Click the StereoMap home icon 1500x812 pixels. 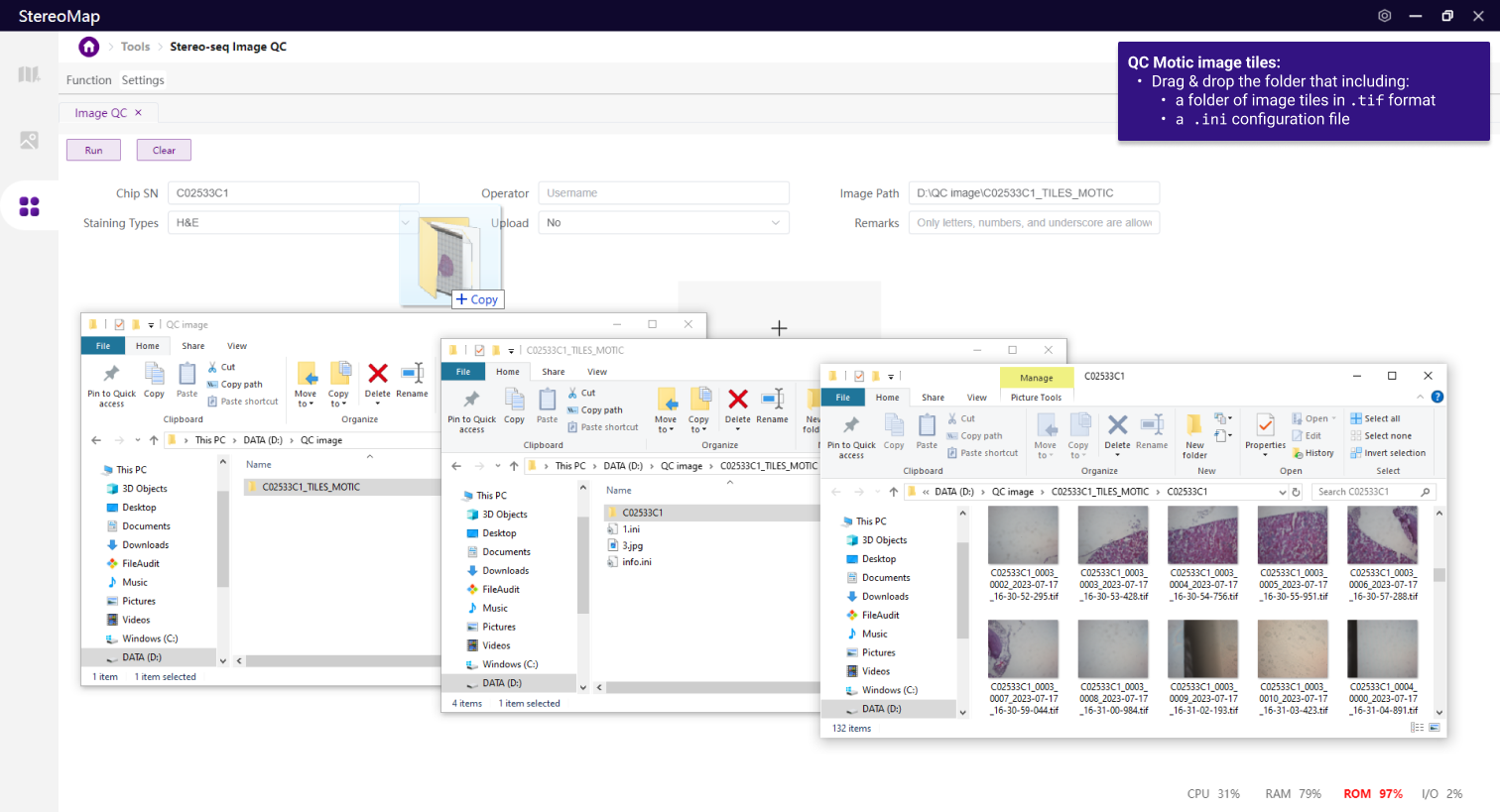[x=89, y=47]
